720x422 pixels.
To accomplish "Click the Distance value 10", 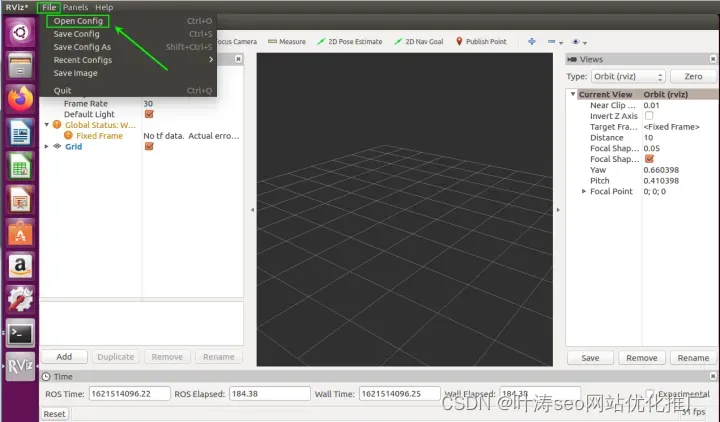I will pos(648,137).
